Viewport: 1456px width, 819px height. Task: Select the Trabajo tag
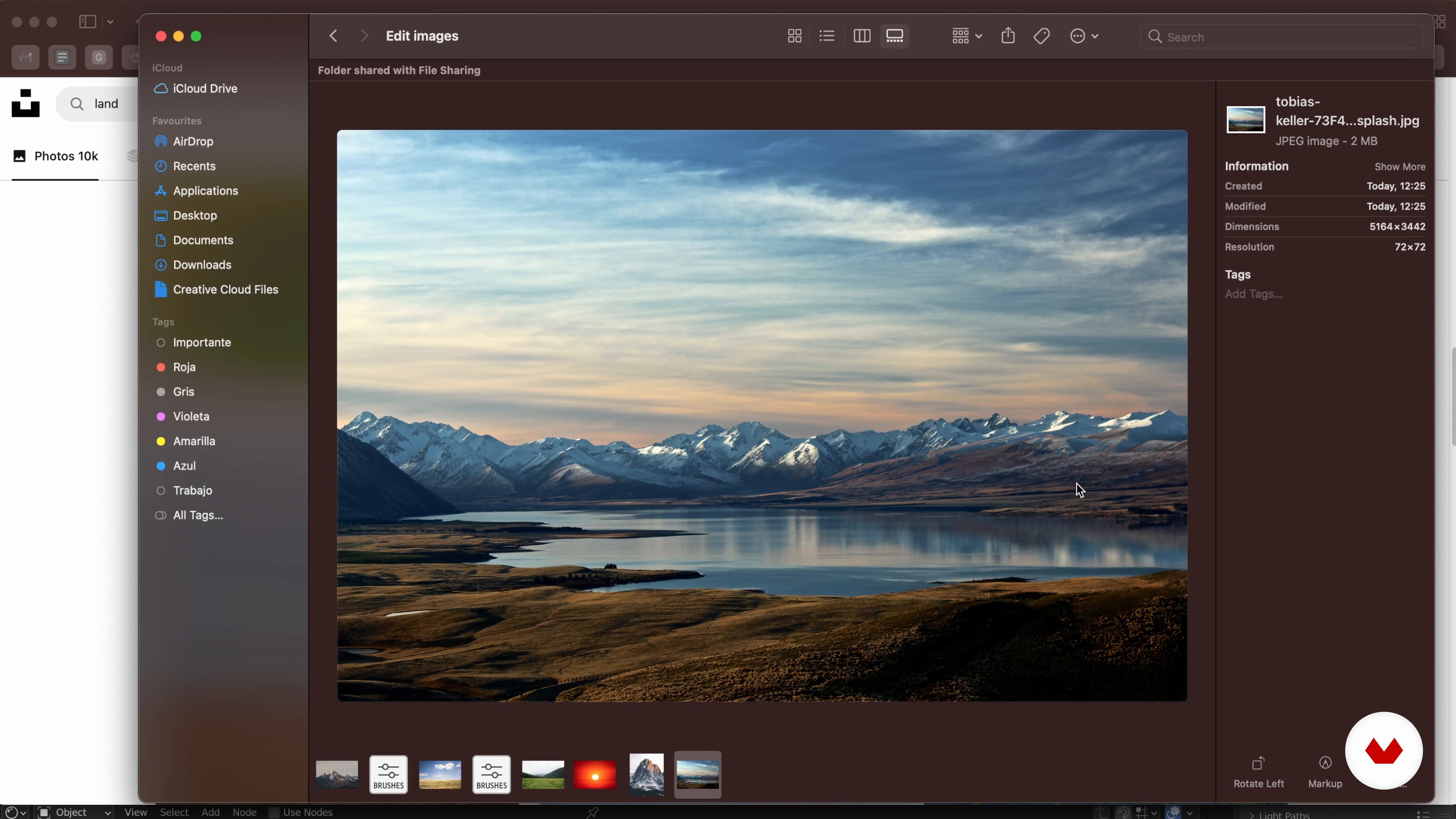pos(184,491)
